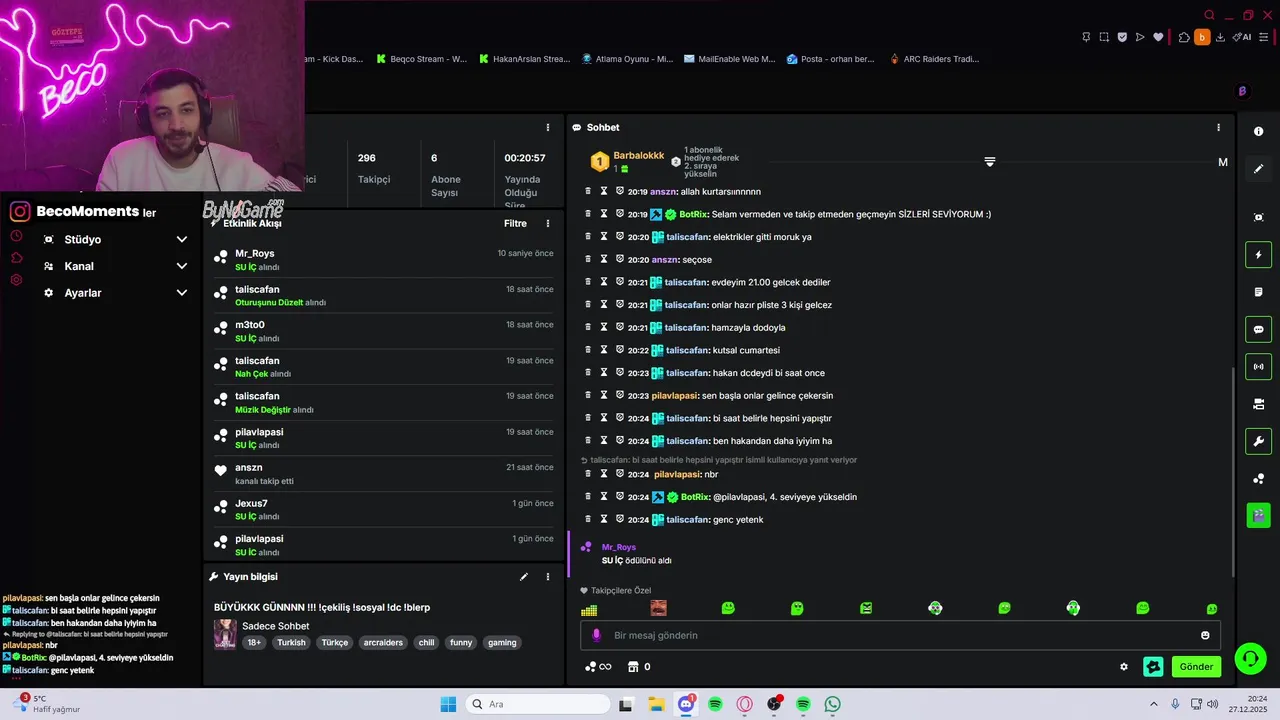Click the pencil edit icon in right sidebar

coord(1258,169)
